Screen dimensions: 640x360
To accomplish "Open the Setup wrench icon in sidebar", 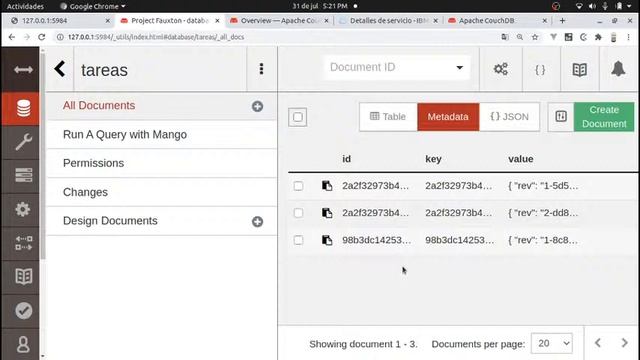I will tap(23, 142).
